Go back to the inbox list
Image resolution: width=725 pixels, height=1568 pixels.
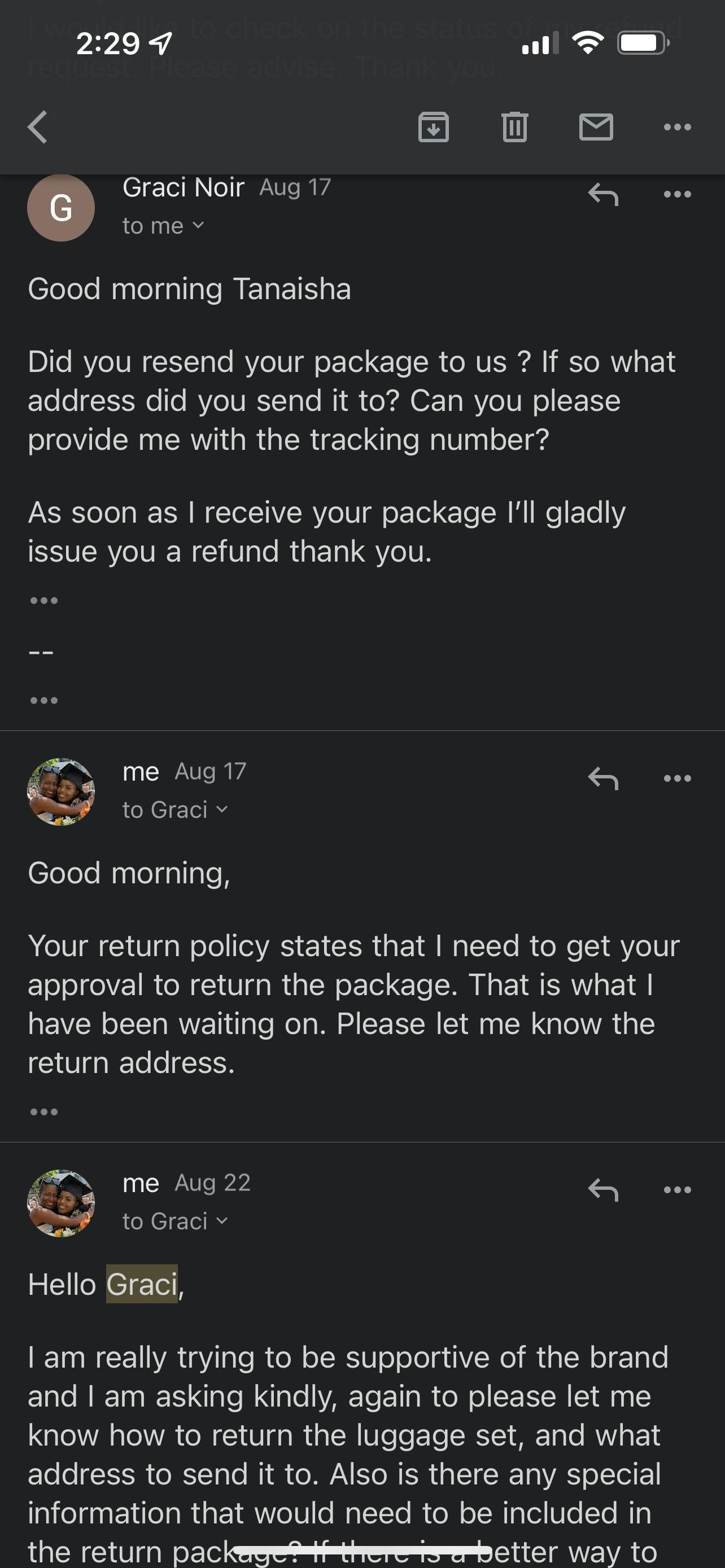pyautogui.click(x=38, y=127)
